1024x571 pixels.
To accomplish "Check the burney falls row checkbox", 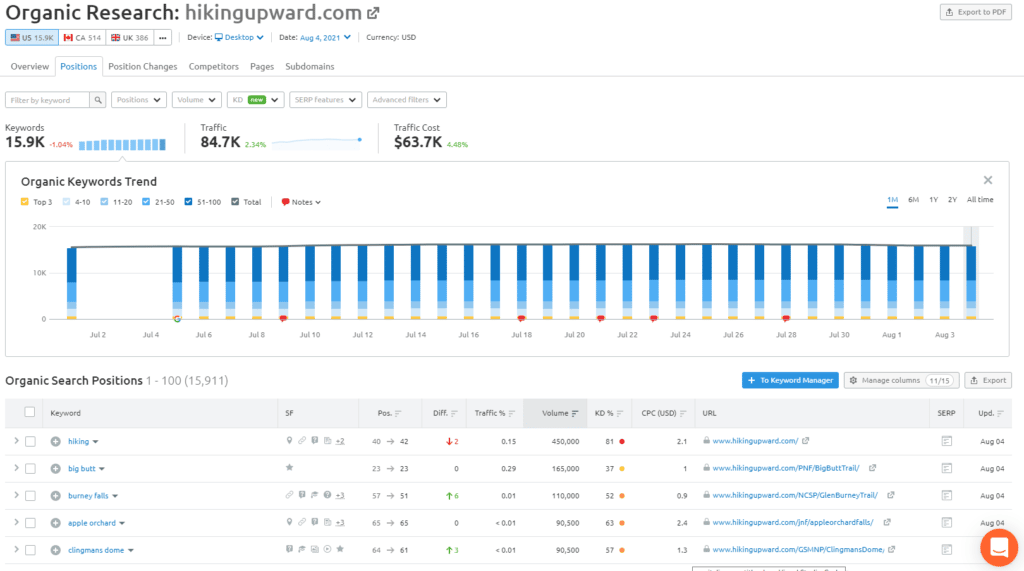I will point(31,496).
